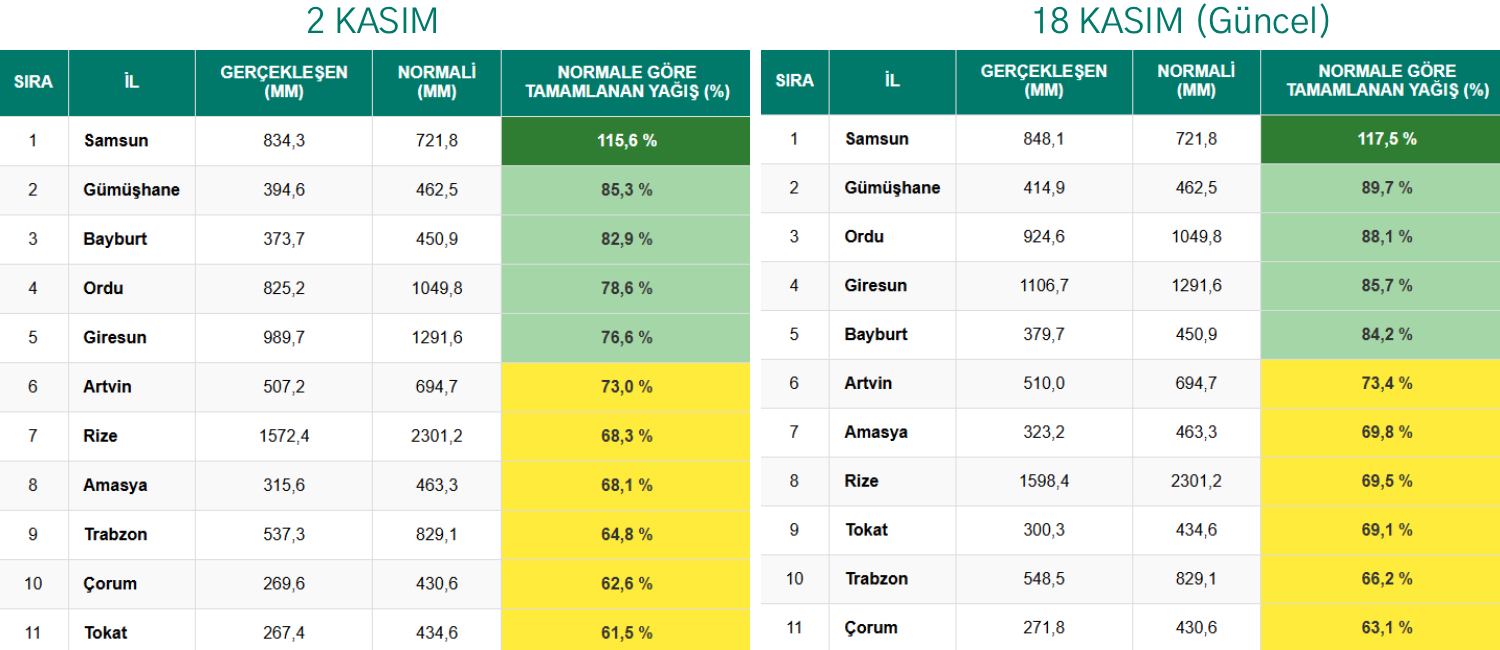Select the yellow 73,0 % Artvin cell

coord(626,387)
